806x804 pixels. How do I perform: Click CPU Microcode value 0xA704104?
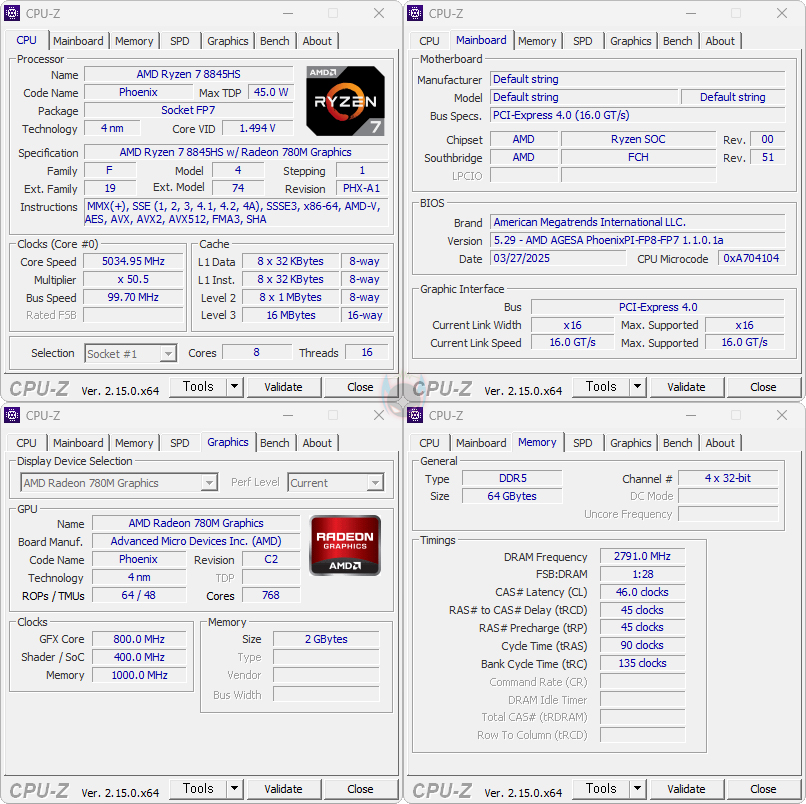(752, 258)
